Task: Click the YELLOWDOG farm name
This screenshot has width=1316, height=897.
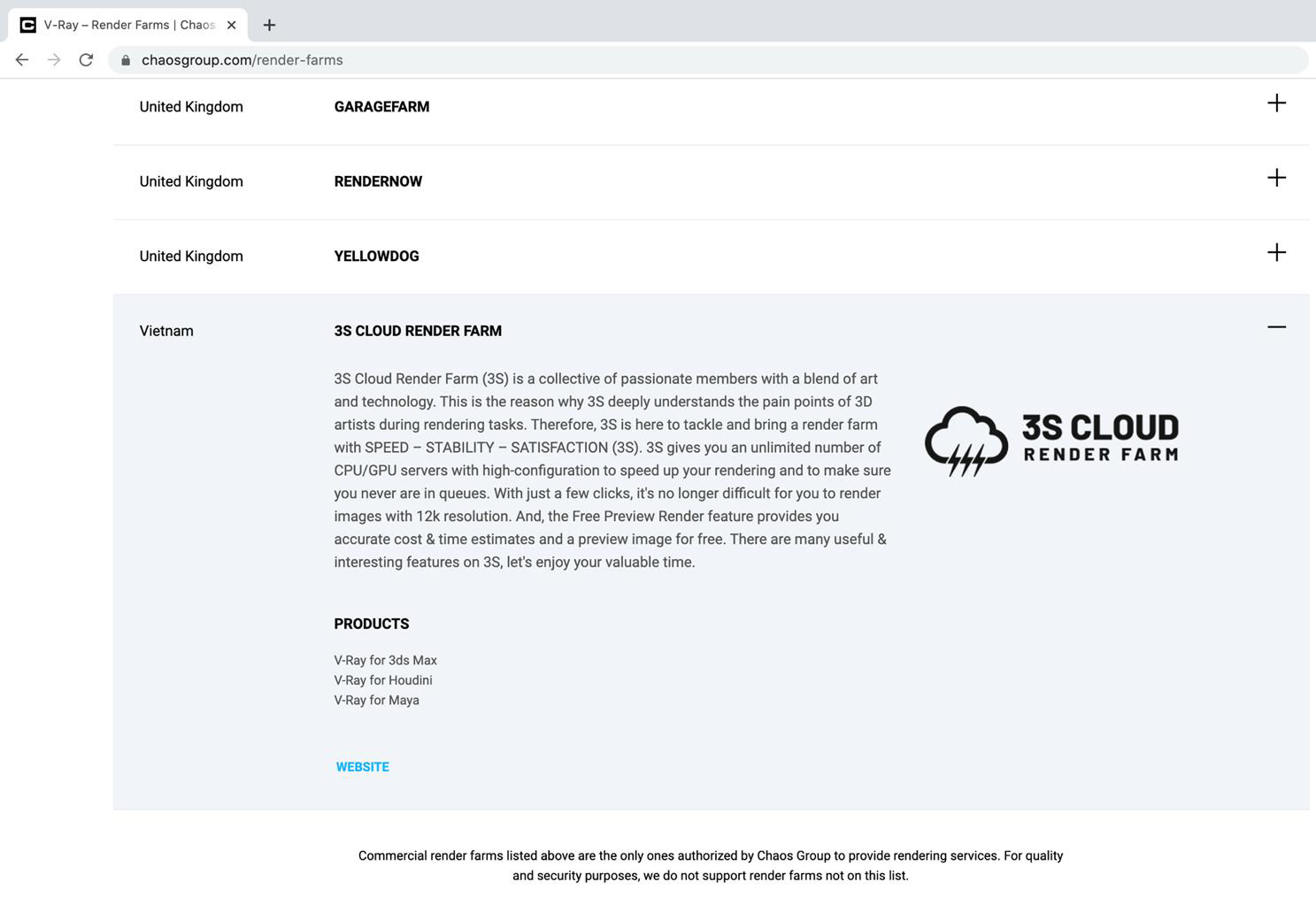Action: click(376, 257)
